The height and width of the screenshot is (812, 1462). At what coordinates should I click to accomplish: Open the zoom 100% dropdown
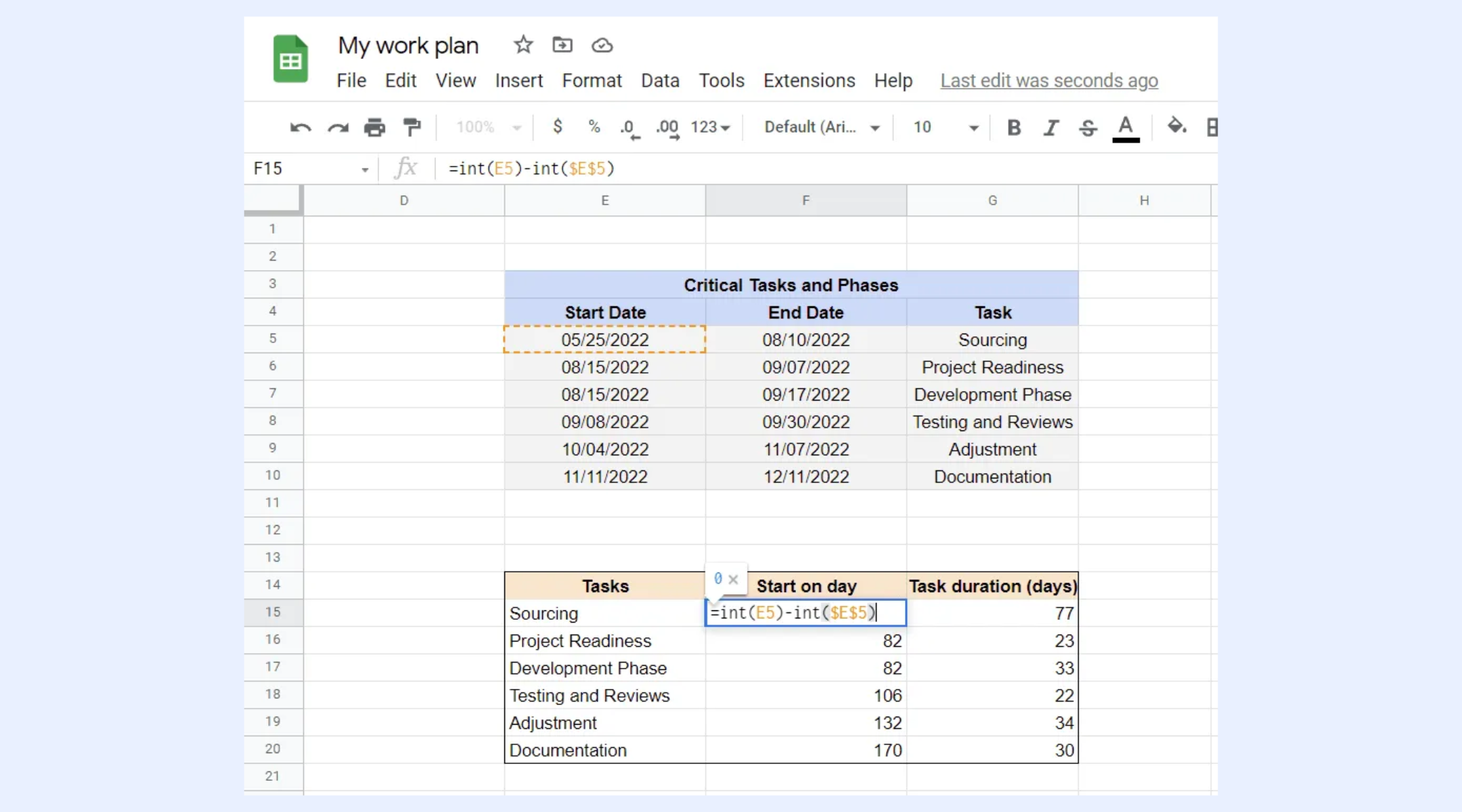click(489, 127)
